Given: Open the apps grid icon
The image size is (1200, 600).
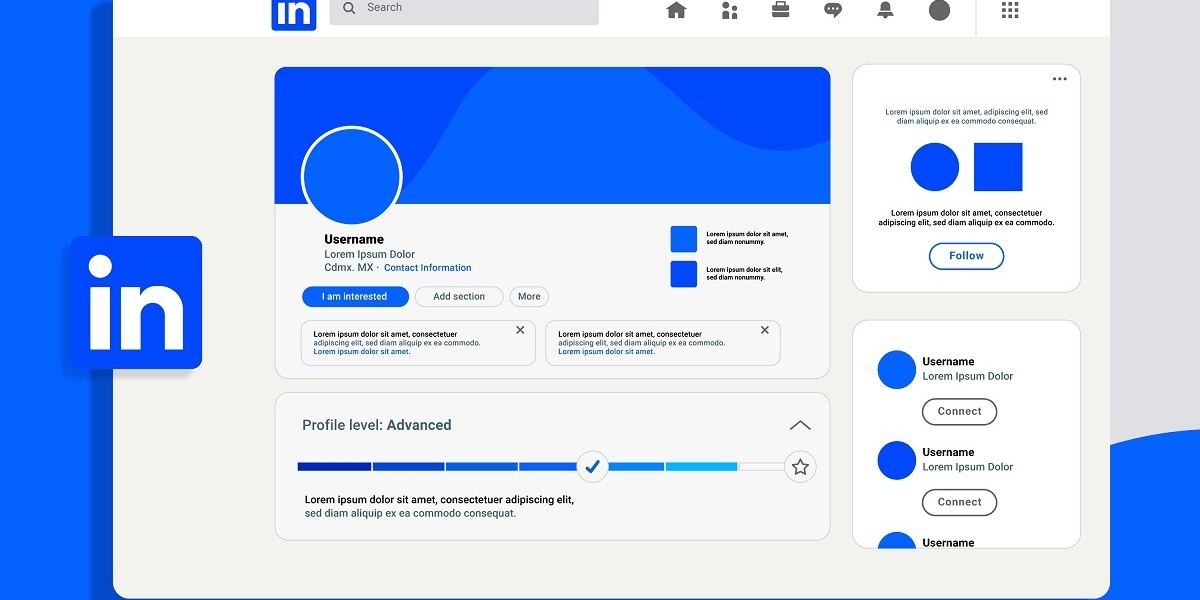Looking at the screenshot, I should (1010, 10).
